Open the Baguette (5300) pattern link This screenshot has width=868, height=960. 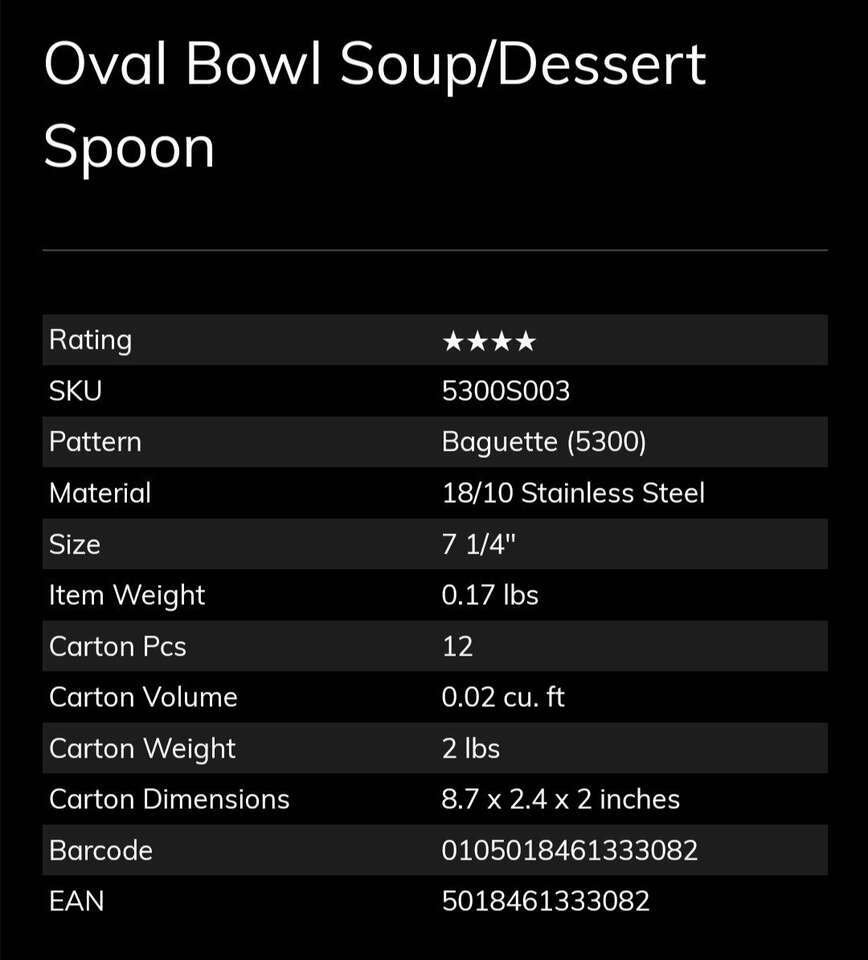pyautogui.click(x=544, y=442)
